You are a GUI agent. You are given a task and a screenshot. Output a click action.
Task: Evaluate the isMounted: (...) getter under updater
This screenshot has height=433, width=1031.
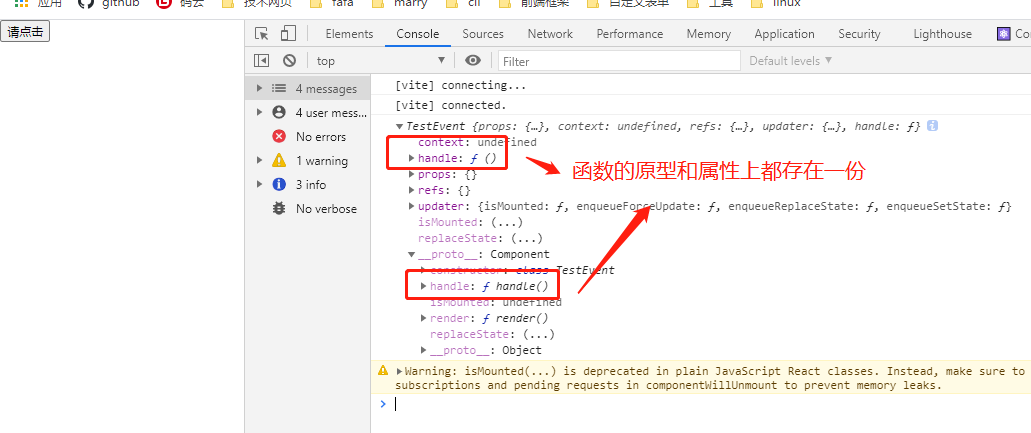(x=508, y=222)
